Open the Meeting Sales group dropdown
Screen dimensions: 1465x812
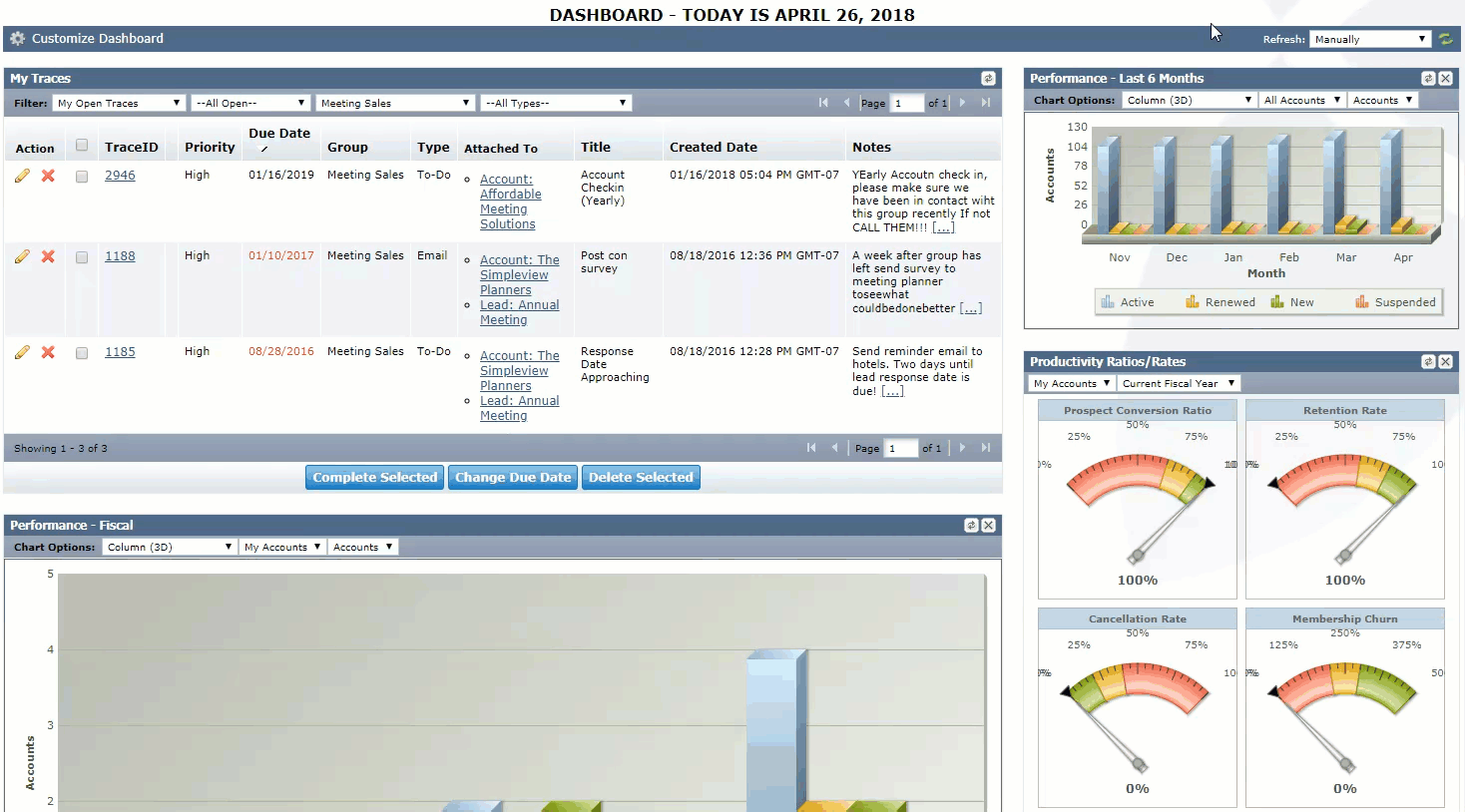click(x=395, y=103)
